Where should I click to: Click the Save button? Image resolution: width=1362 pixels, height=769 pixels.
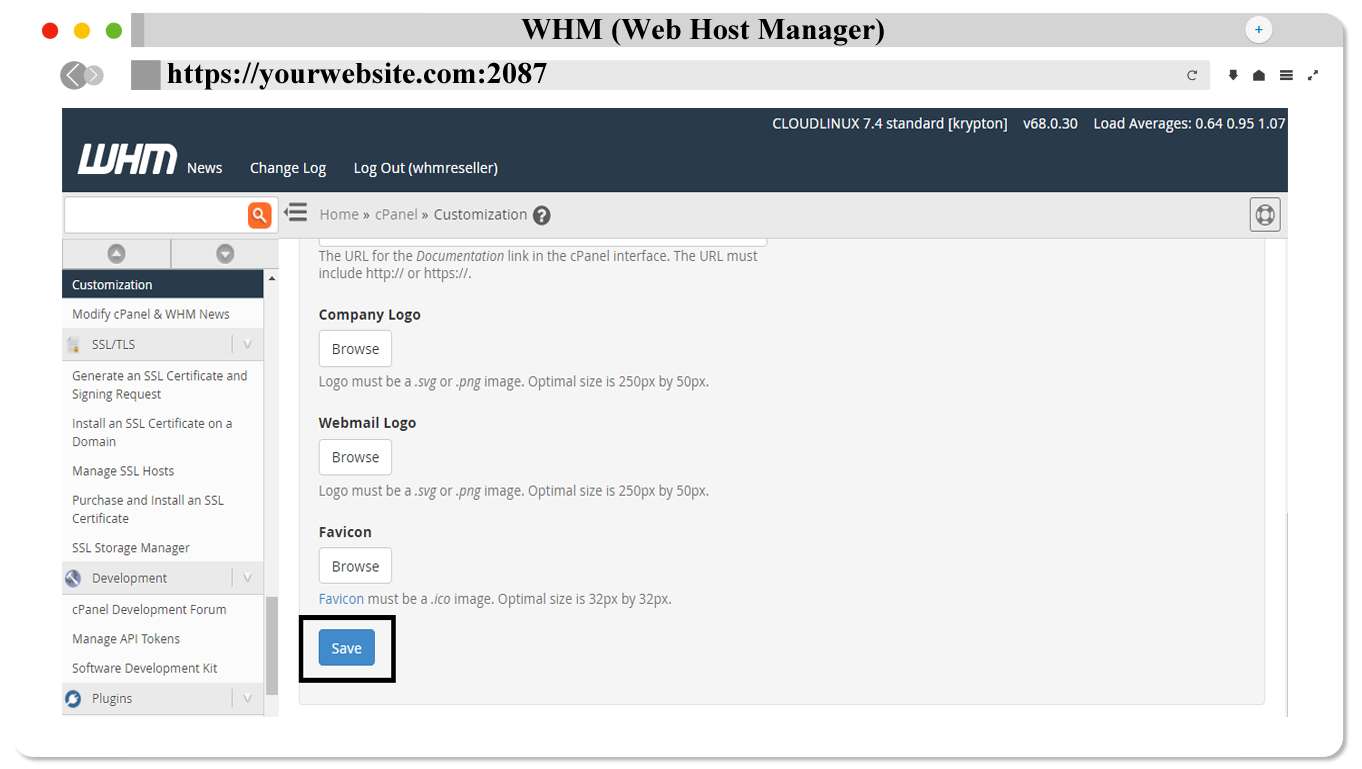346,648
